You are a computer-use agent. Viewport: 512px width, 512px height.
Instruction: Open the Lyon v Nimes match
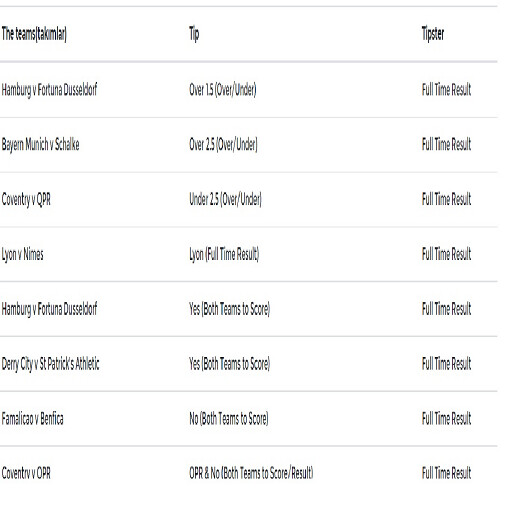(22, 255)
